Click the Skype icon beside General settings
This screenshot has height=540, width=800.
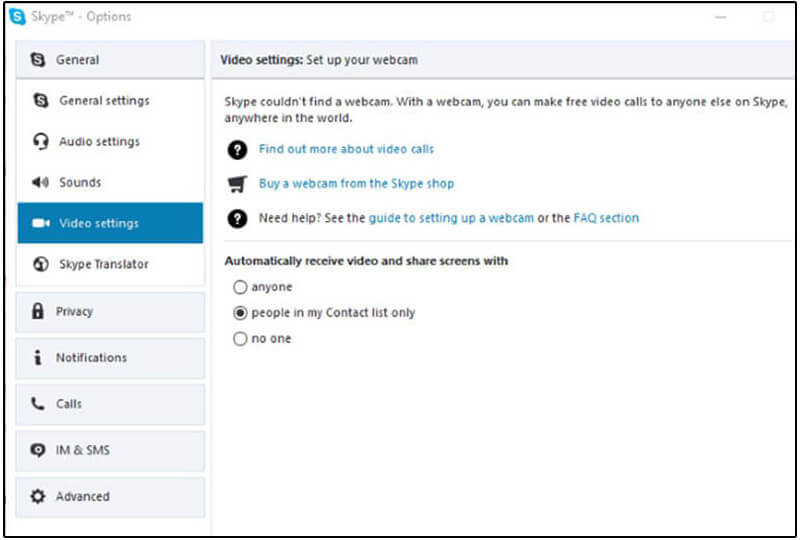(x=41, y=100)
